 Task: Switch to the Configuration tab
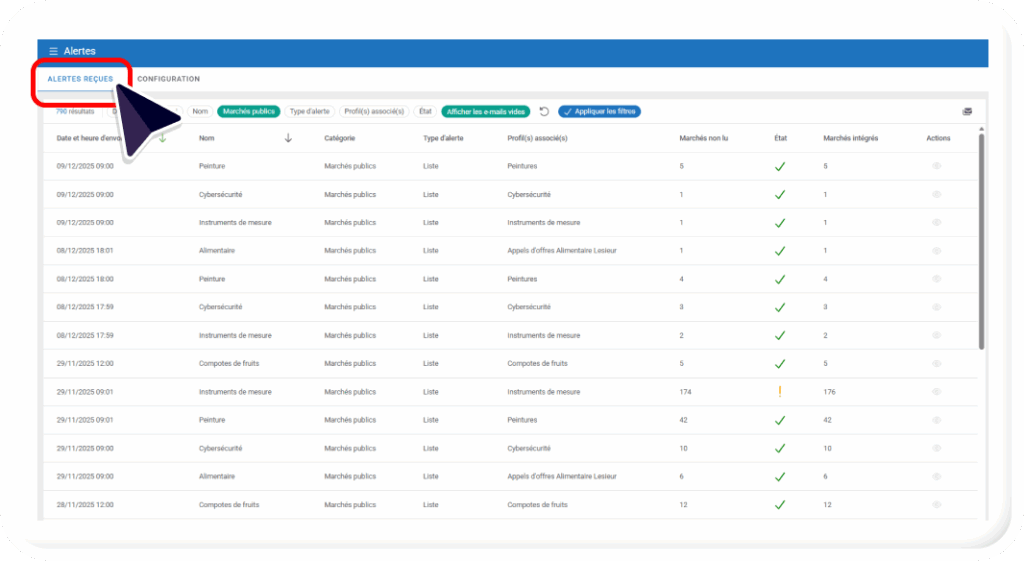click(168, 79)
